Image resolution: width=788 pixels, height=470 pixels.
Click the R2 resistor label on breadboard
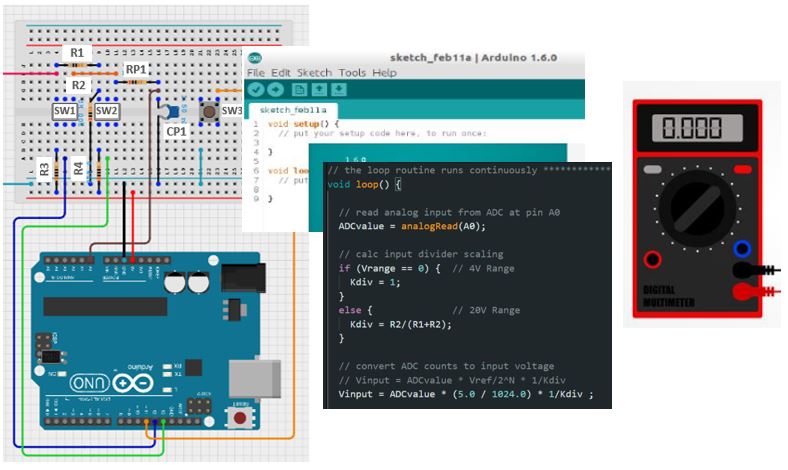(x=78, y=85)
